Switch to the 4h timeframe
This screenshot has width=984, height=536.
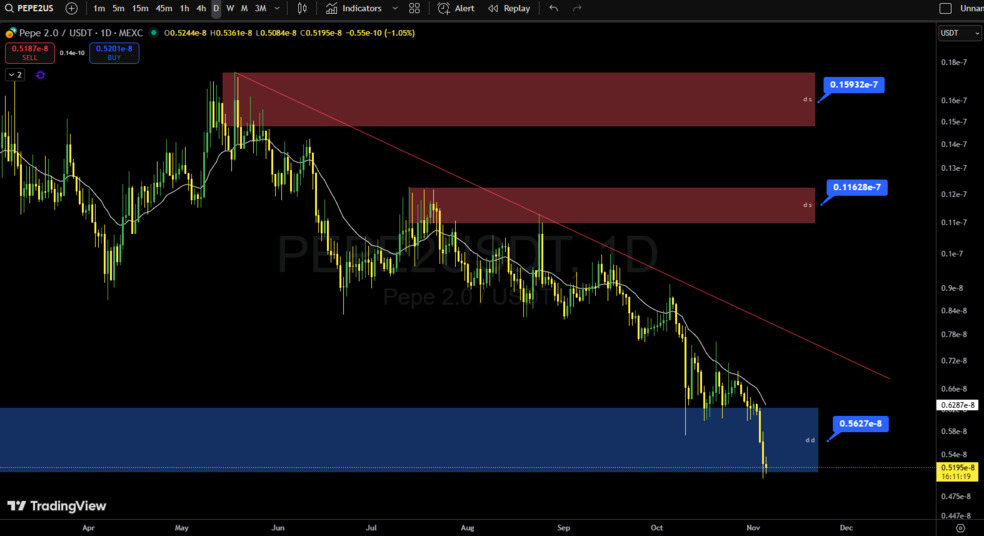201,8
